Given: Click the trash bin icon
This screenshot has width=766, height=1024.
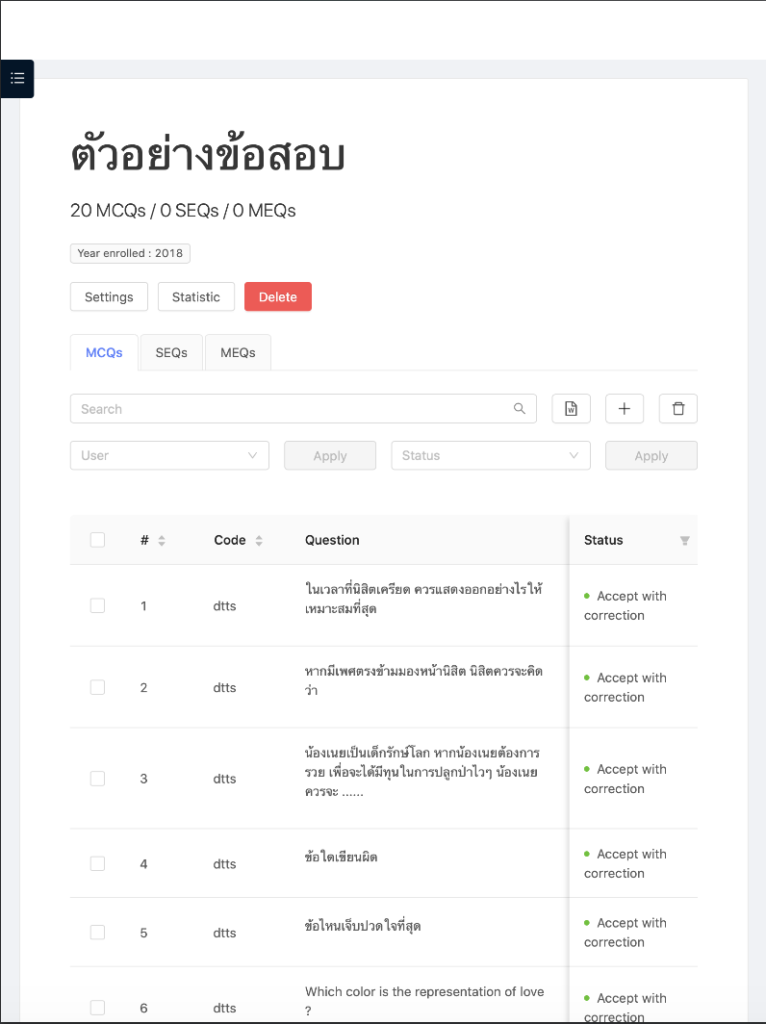Looking at the screenshot, I should pyautogui.click(x=678, y=409).
